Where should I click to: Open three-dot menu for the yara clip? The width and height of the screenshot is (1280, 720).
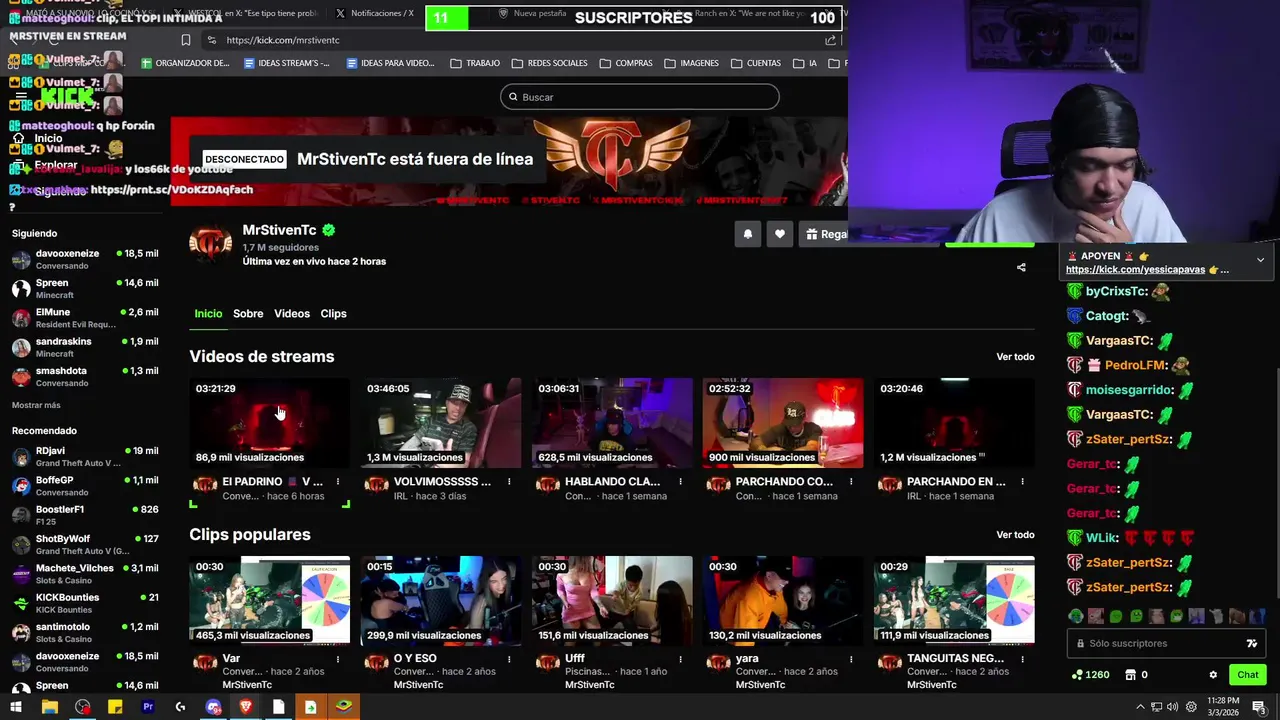[851, 659]
